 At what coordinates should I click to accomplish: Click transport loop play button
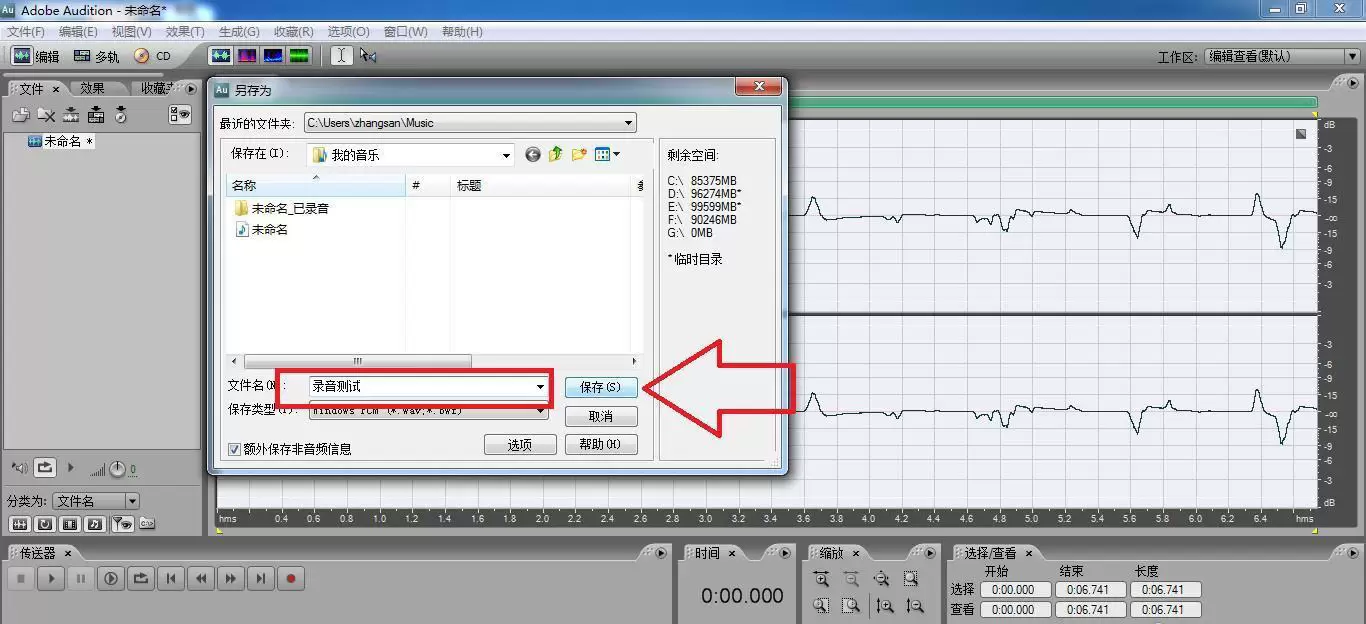click(141, 578)
